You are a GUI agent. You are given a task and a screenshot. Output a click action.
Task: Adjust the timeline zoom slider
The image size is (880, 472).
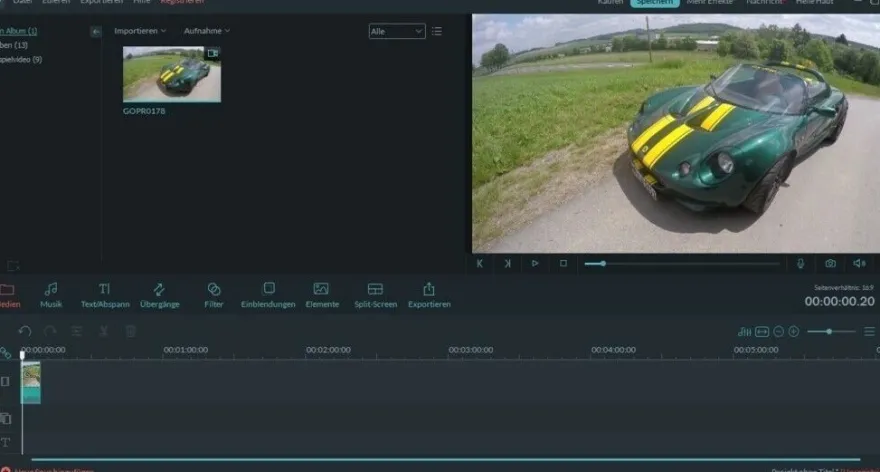click(831, 332)
